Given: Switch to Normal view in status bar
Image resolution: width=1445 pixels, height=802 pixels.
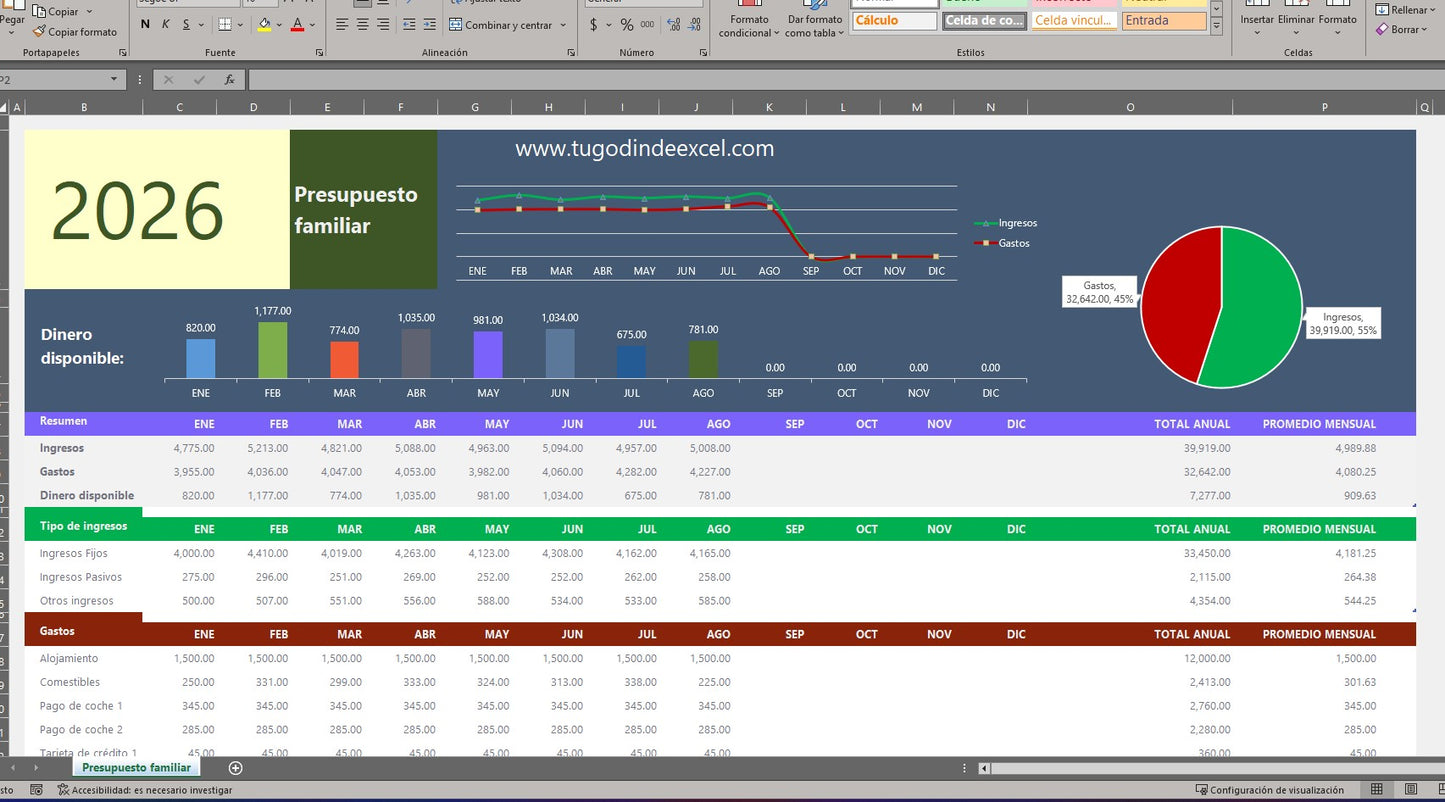Looking at the screenshot, I should tap(1377, 790).
